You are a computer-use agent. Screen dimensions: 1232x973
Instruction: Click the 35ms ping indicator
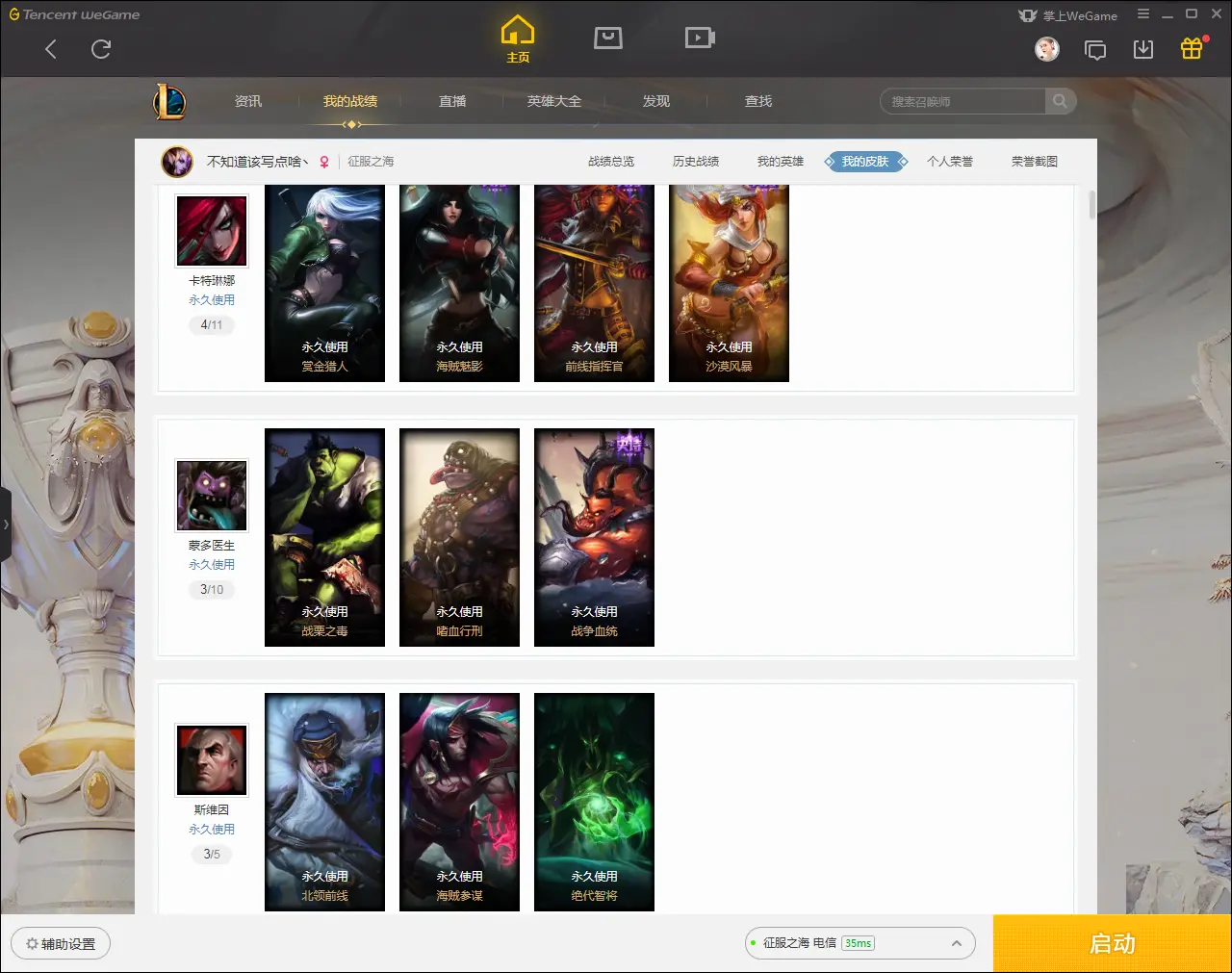click(858, 943)
